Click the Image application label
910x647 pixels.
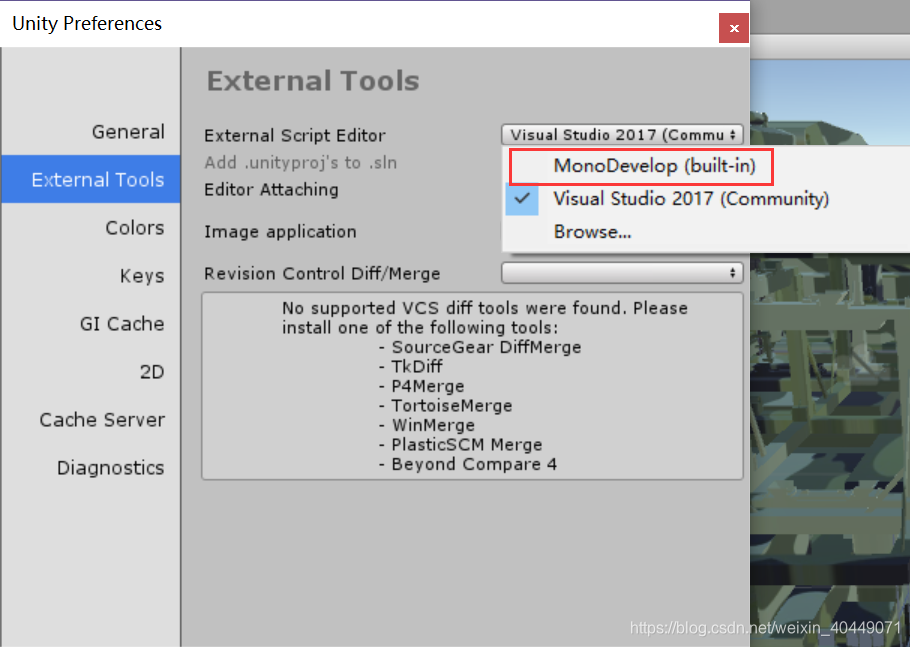(x=280, y=232)
